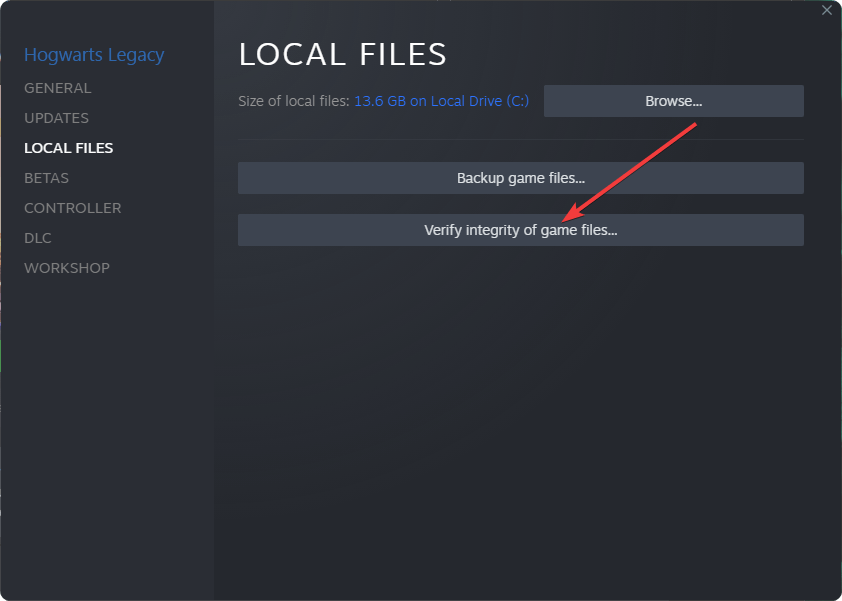This screenshot has width=842, height=601.
Task: Show the DLC tab
Action: 38,238
